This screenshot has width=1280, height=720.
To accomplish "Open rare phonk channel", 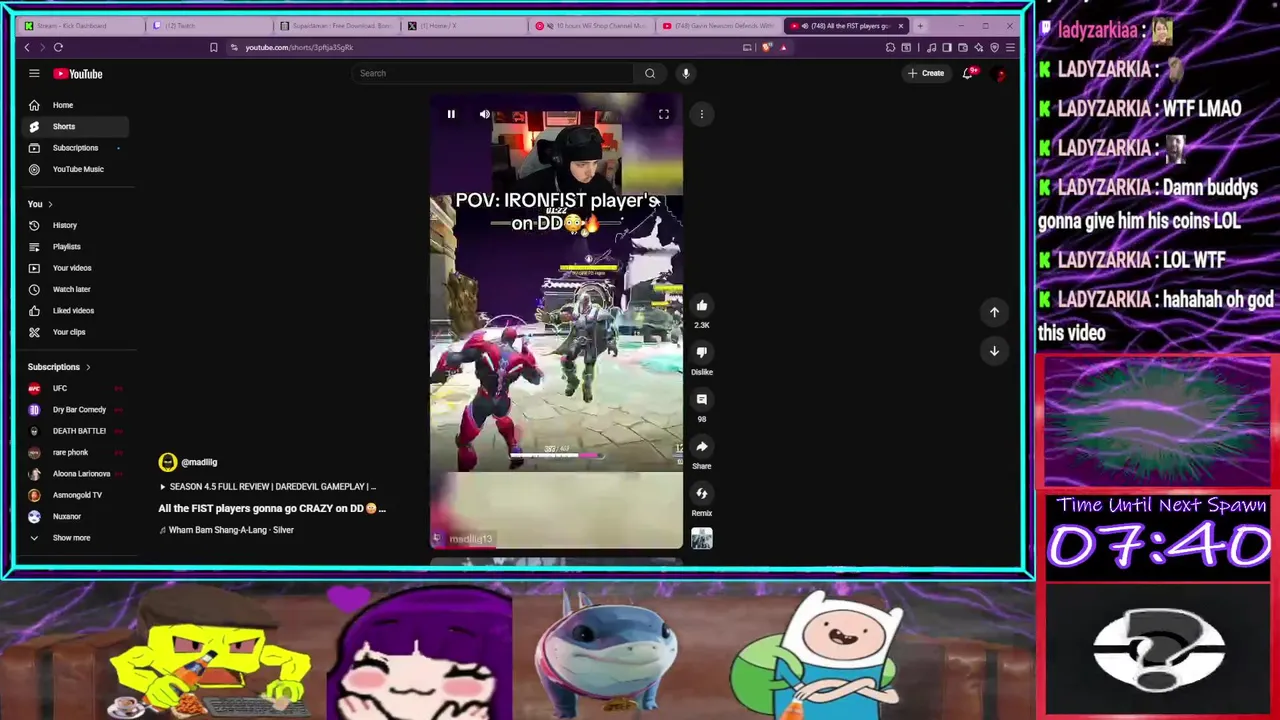I will click(x=75, y=452).
